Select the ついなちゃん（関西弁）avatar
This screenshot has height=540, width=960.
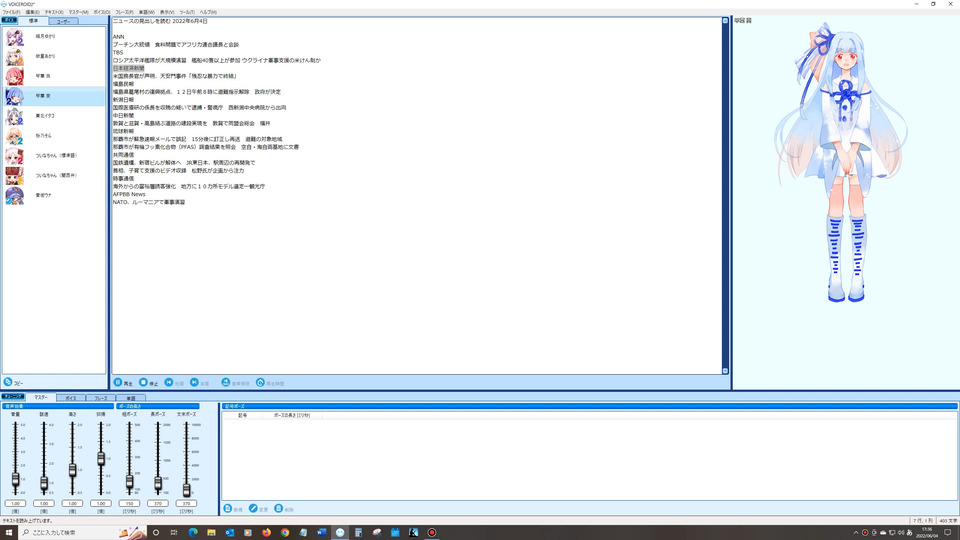[x=14, y=176]
